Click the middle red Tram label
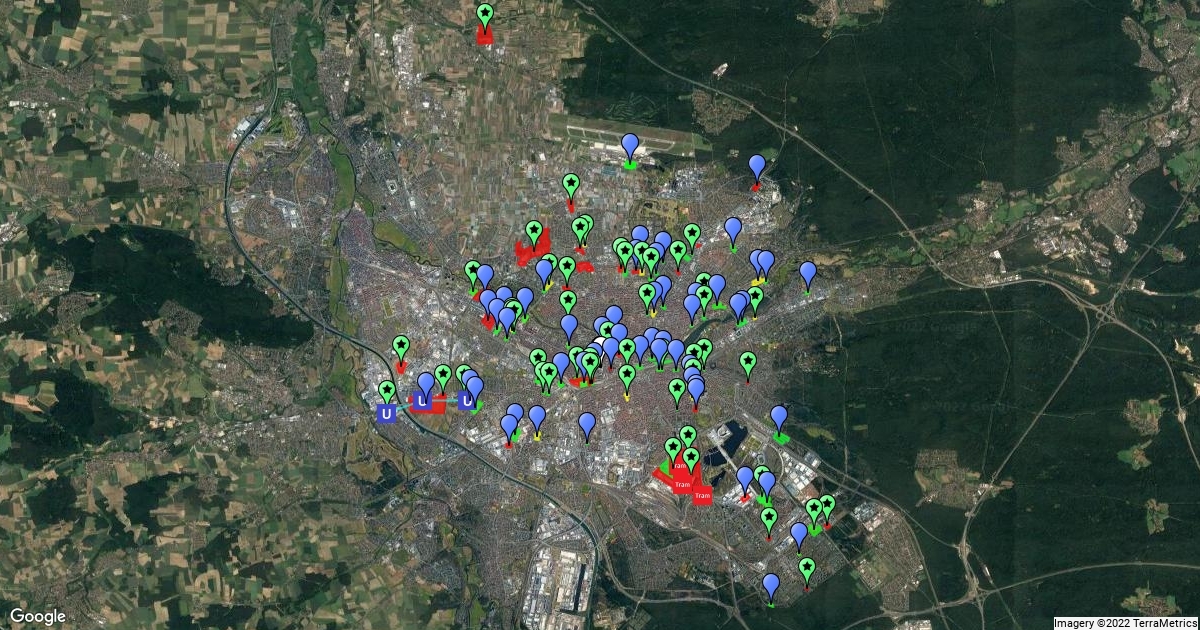Screen dimensions: 1200x630 coord(683,485)
